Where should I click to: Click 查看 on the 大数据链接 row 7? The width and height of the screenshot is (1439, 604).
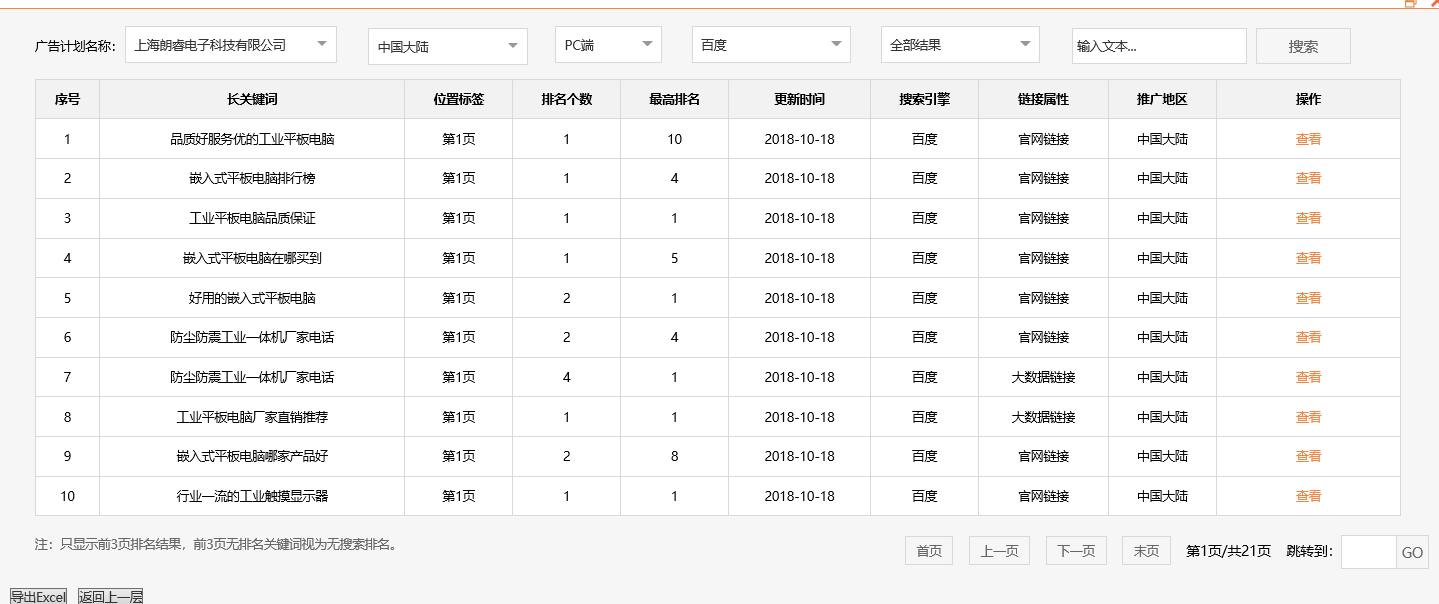[1308, 377]
